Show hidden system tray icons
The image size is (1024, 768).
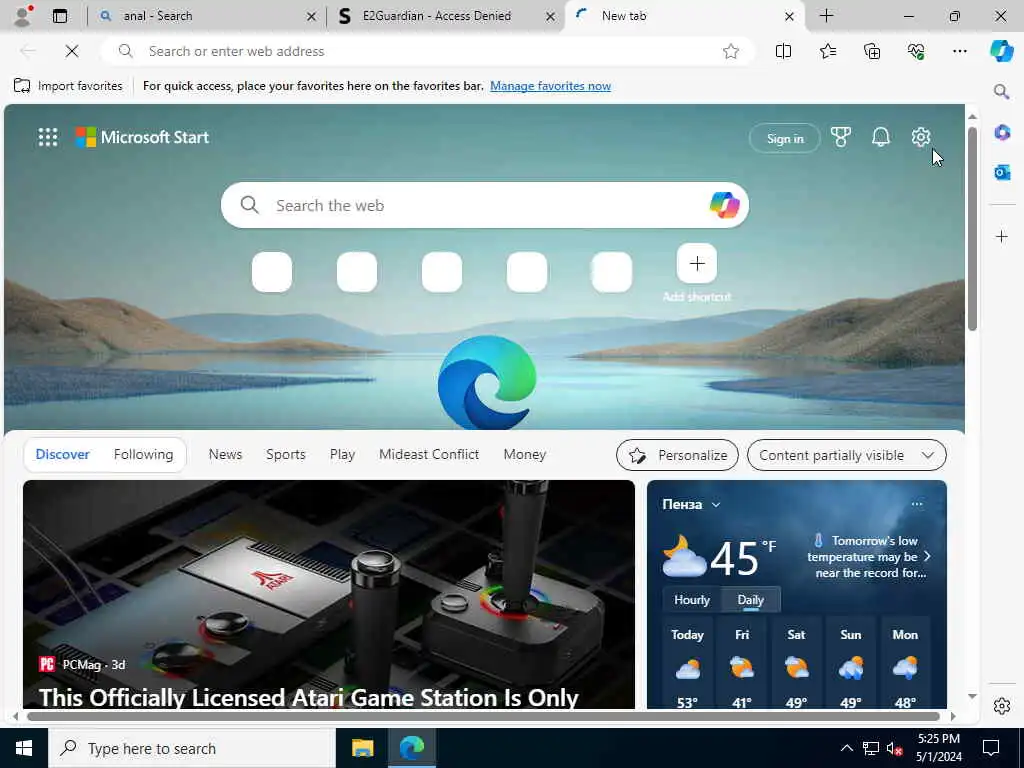point(846,748)
